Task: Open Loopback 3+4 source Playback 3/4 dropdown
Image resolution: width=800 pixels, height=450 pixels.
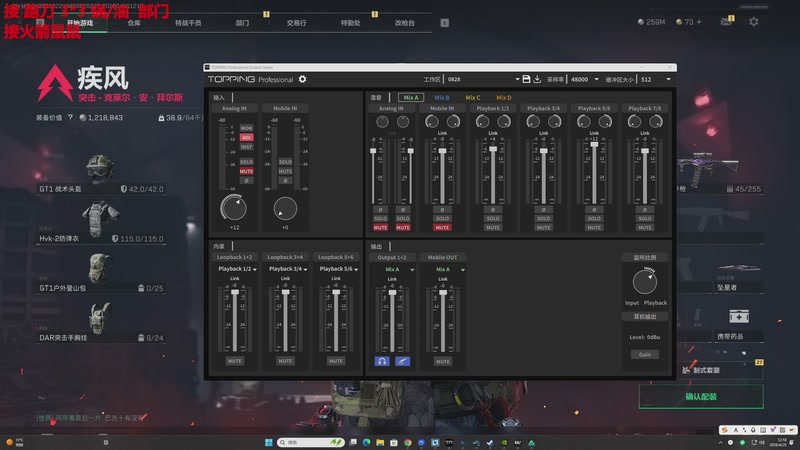Action: coord(288,269)
